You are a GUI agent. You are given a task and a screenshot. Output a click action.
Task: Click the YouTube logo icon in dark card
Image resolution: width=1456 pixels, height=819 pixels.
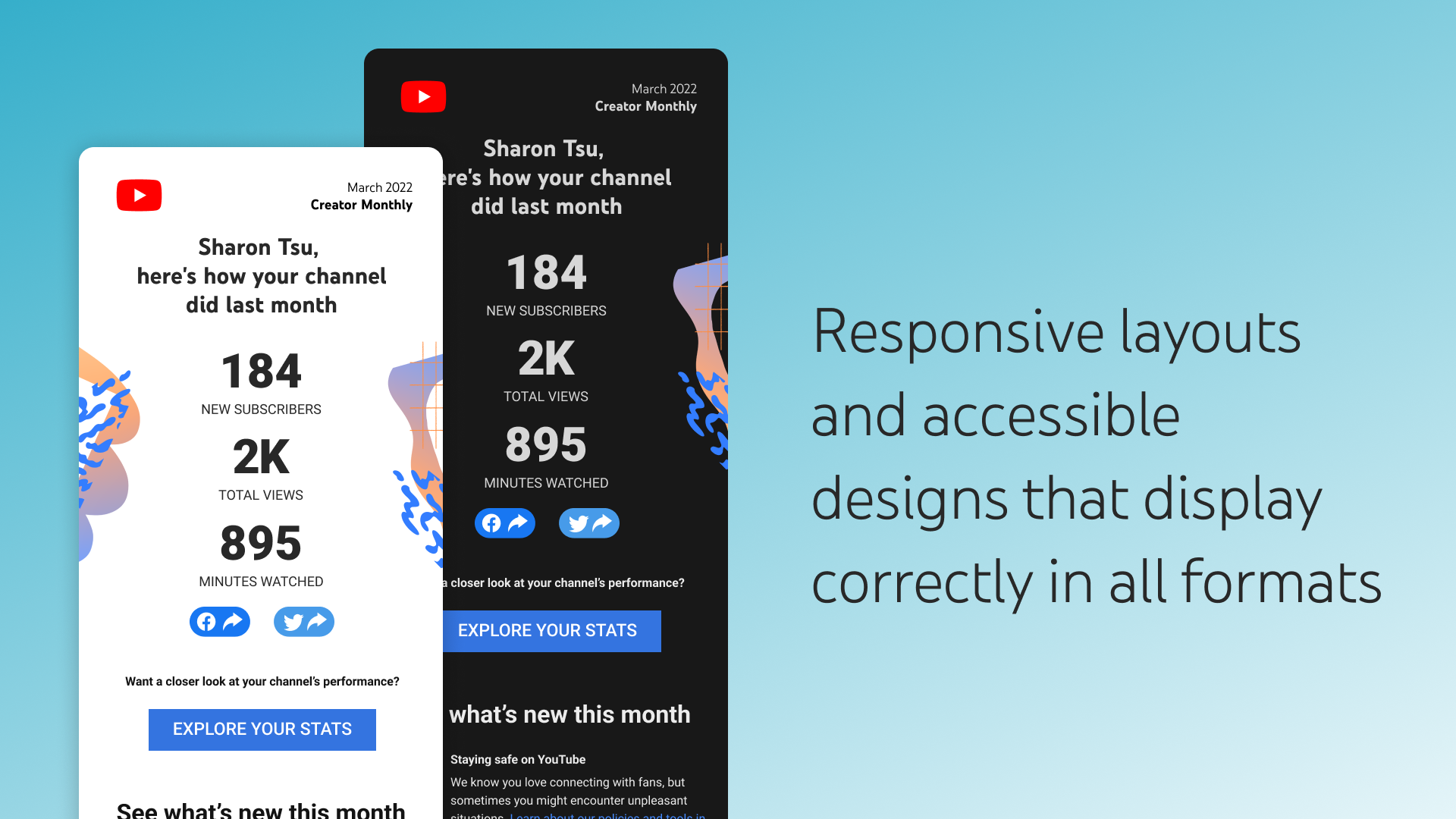click(423, 96)
